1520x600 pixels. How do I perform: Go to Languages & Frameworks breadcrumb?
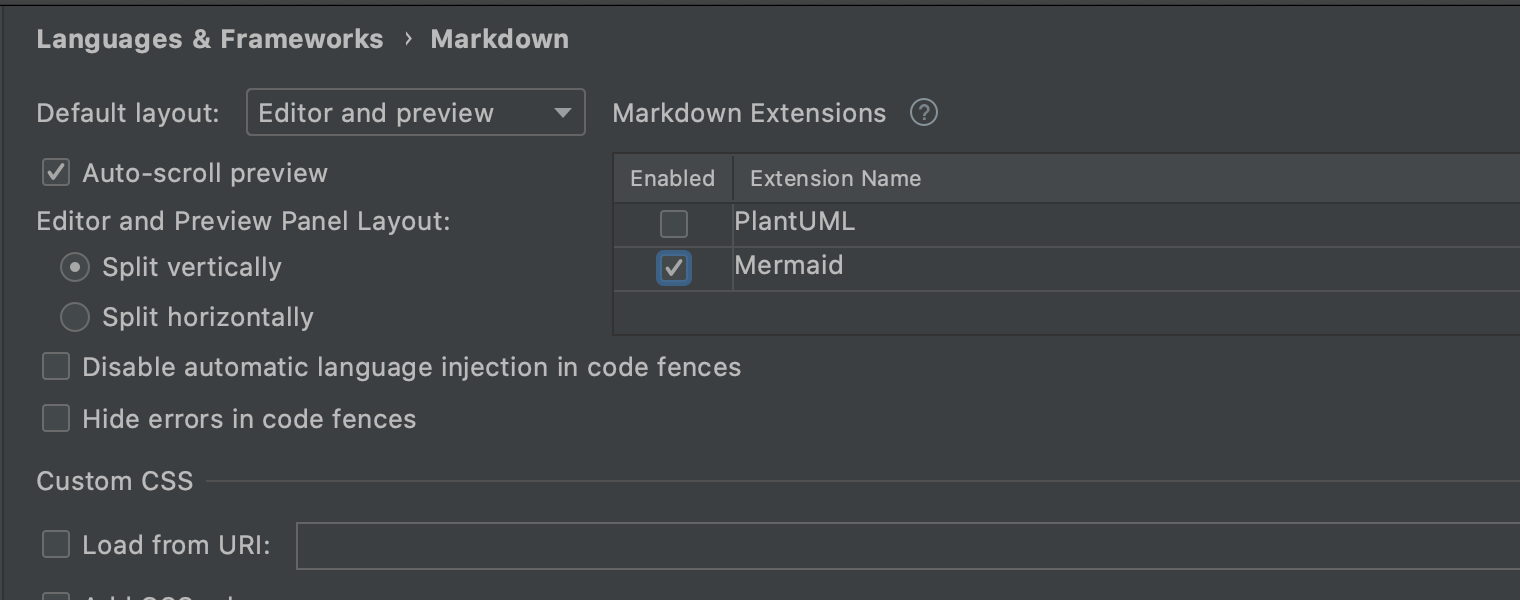pos(210,39)
